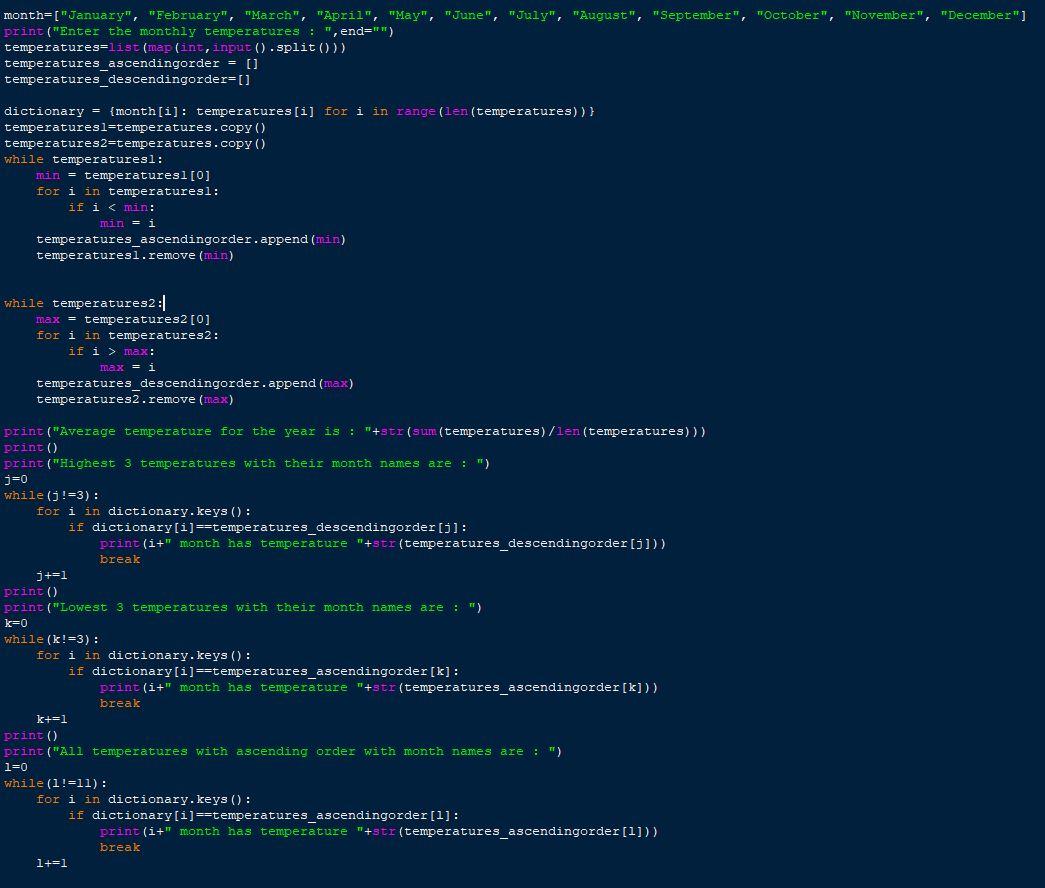Viewport: 1045px width, 888px height.
Task: Click the "while temperatures2:" line
Action: point(83,303)
